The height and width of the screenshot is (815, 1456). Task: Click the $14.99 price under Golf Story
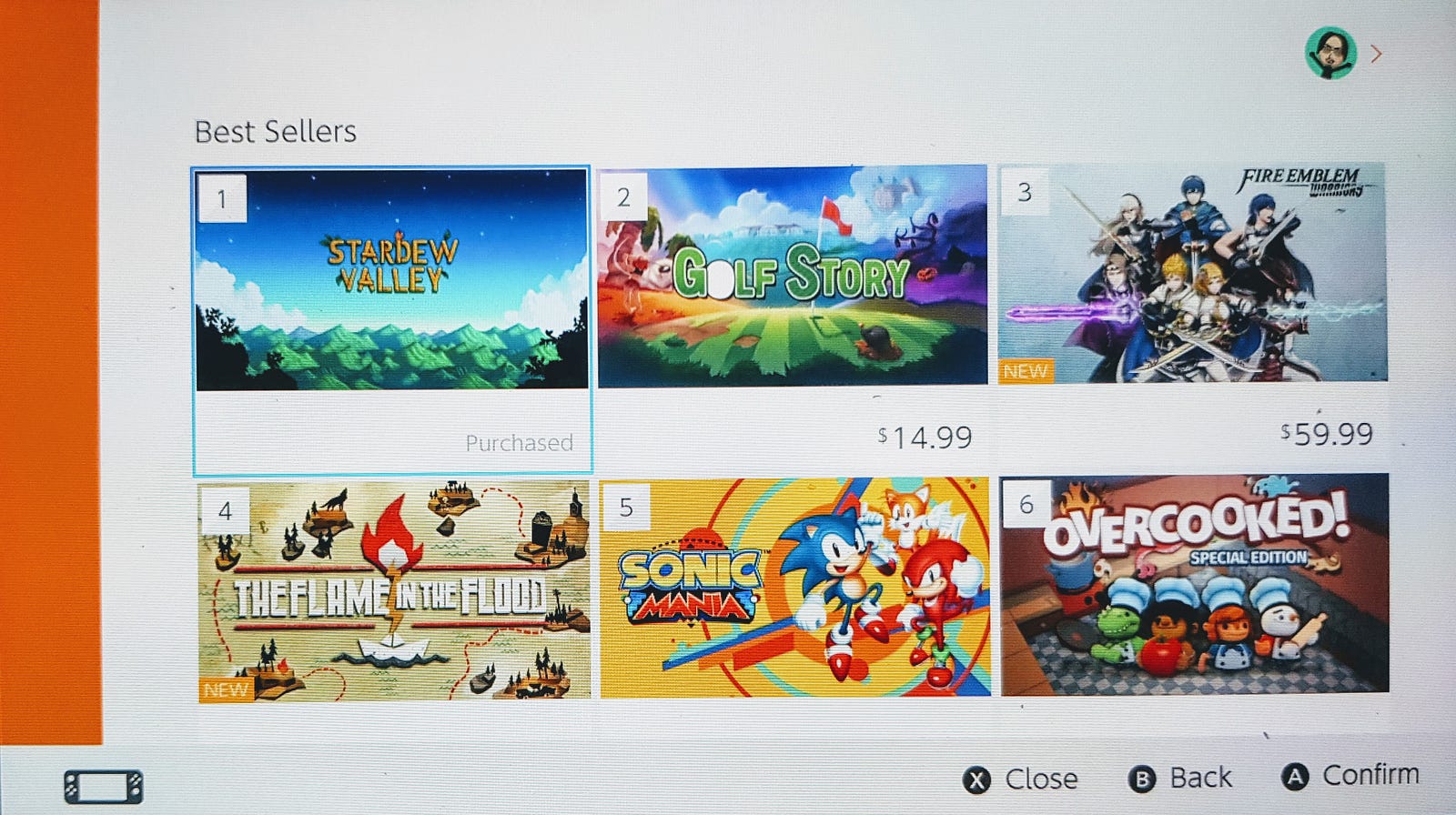(x=925, y=438)
